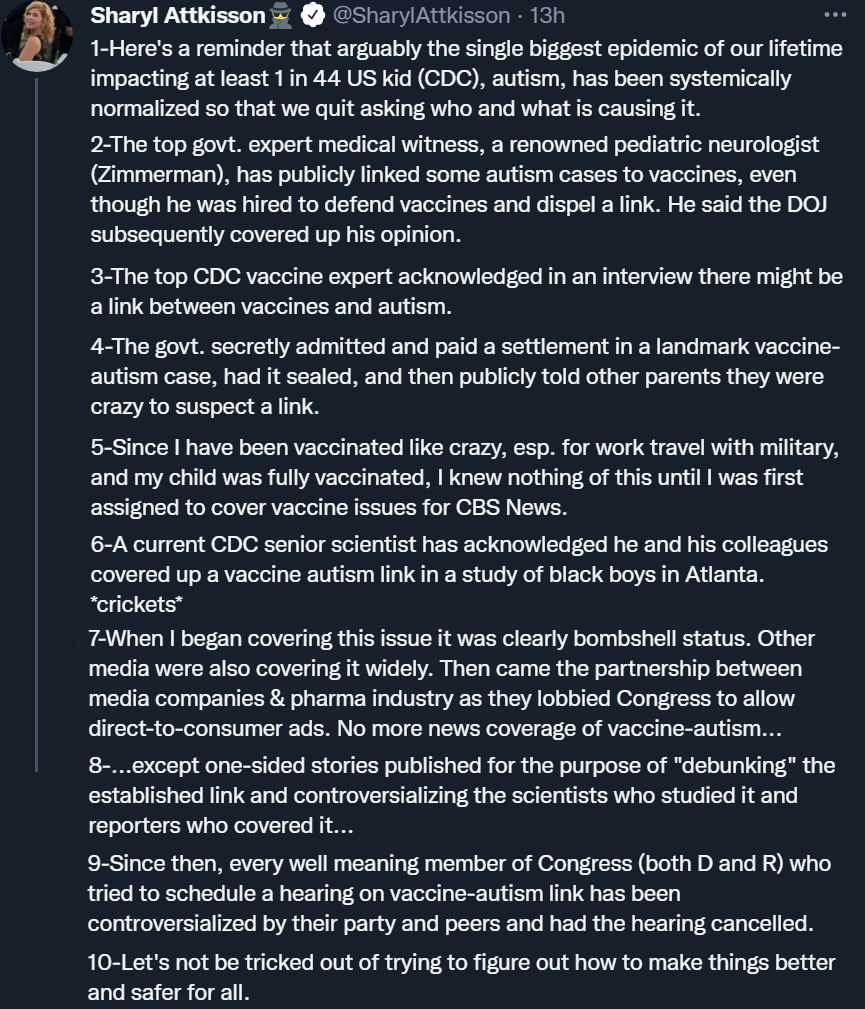Click Sharyl Attkisson's profile avatar photo
This screenshot has height=1009, width=865.
(x=37, y=35)
